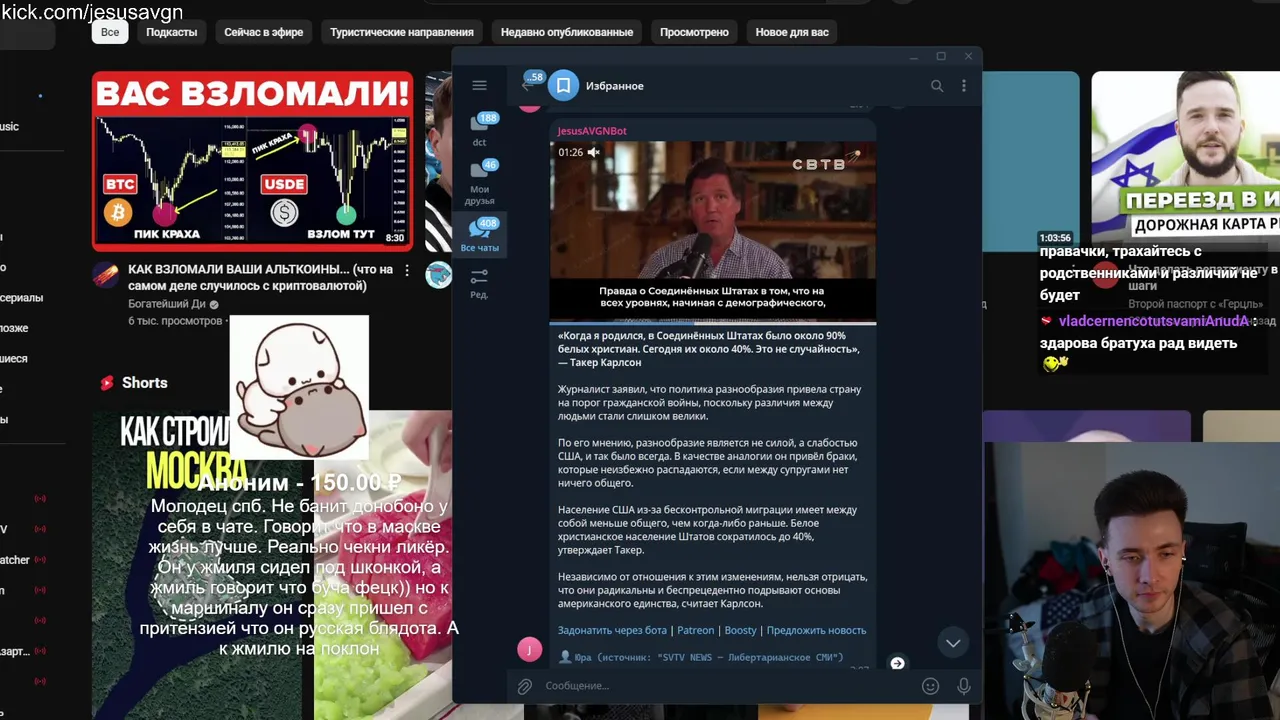This screenshot has height=720, width=1280.
Task: Select the Просмотрено filter chip
Action: (694, 32)
